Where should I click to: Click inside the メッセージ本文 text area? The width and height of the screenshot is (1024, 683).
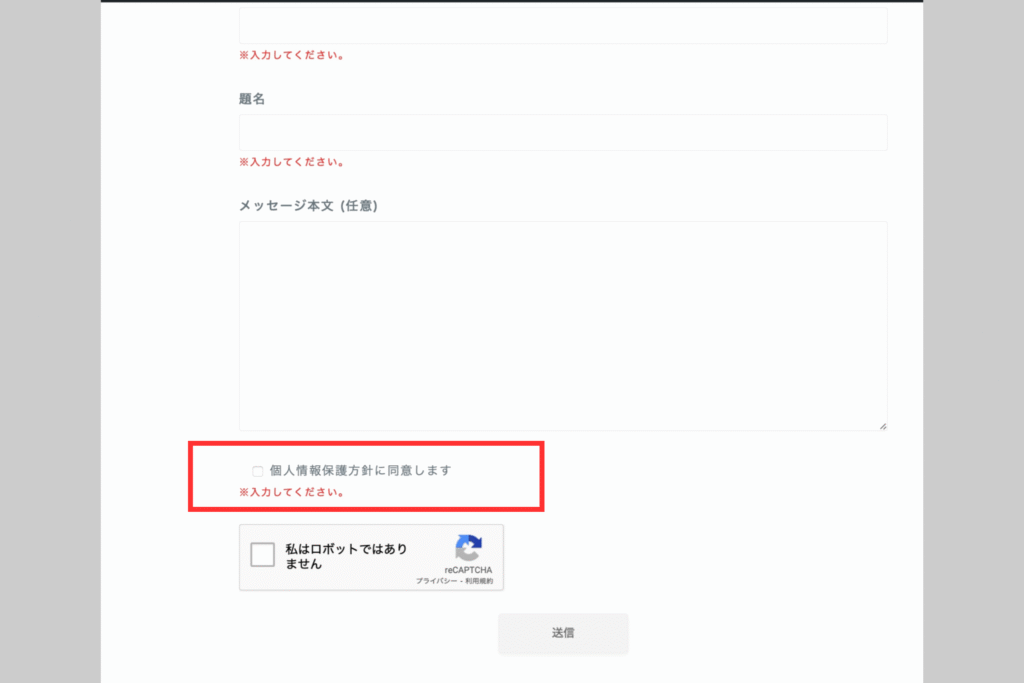[562, 325]
